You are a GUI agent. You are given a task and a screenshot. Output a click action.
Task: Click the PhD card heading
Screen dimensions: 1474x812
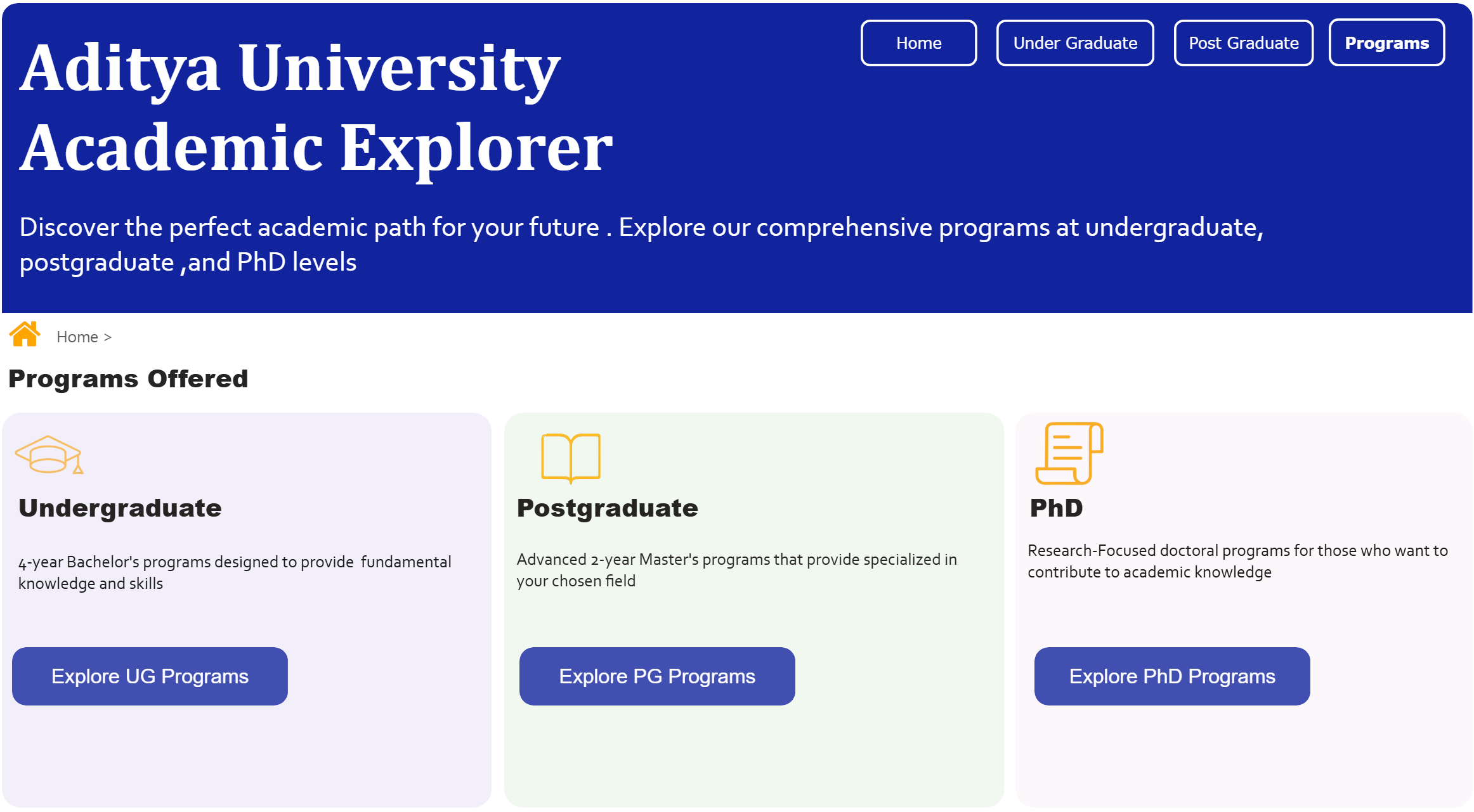(x=1056, y=508)
